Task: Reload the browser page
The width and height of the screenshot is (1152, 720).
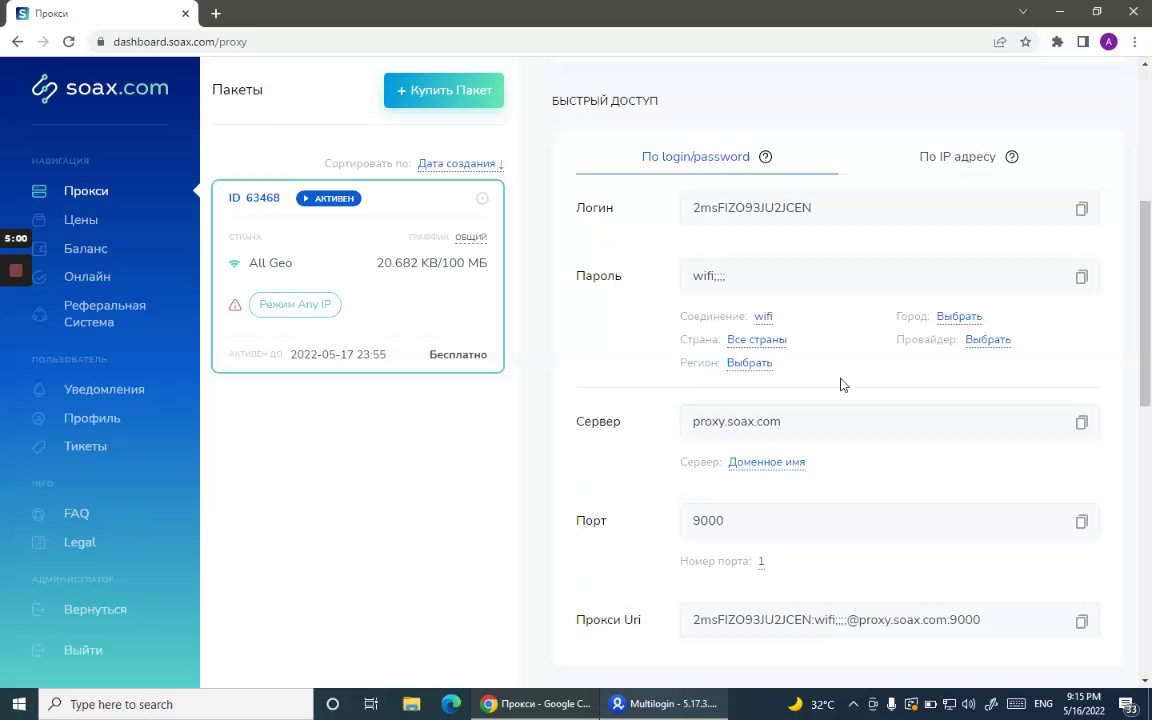Action: pyautogui.click(x=68, y=42)
